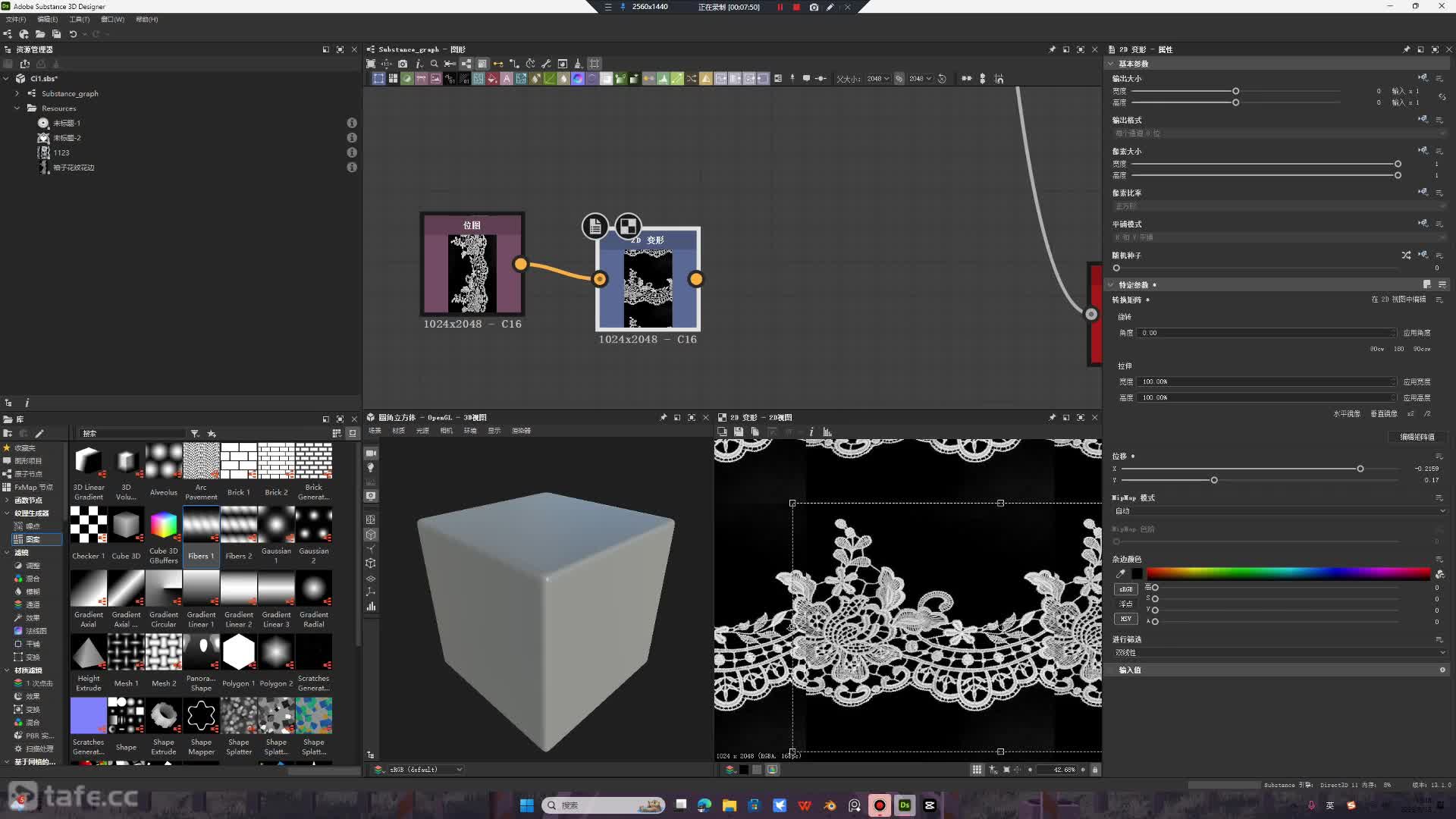Toggle sRGB mode for edge color
This screenshot has height=819, width=1456.
[1125, 589]
